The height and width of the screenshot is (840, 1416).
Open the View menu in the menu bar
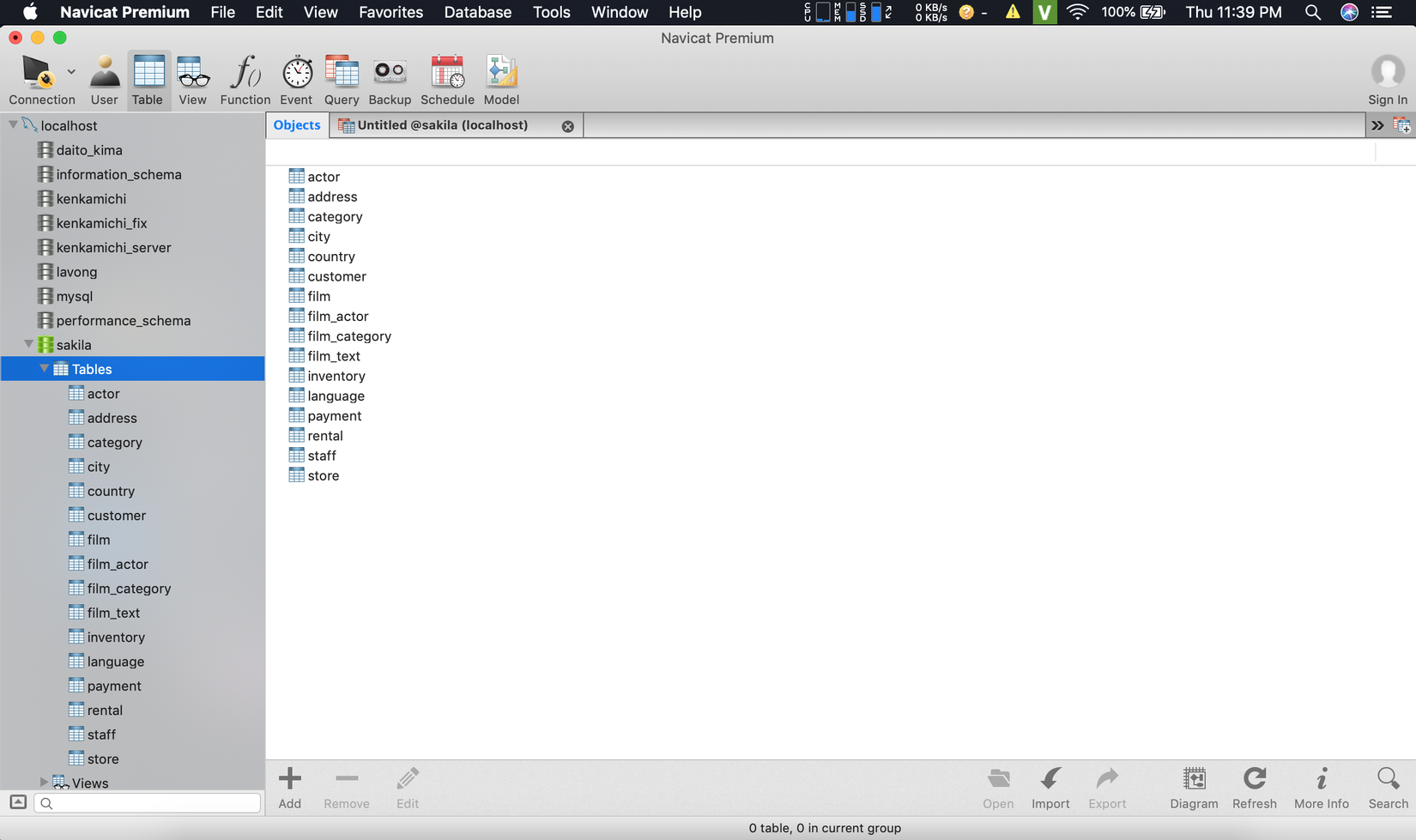click(320, 12)
